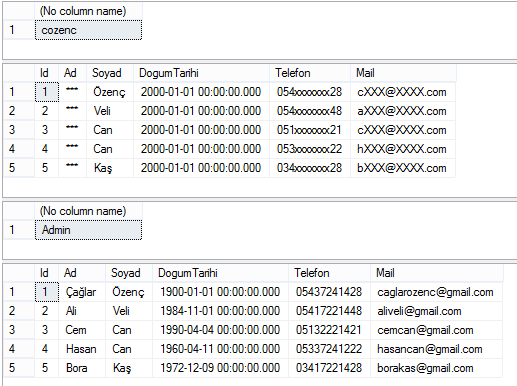Select Soyad 'Kaş' in masked grid
This screenshot has width=517, height=386.
click(x=110, y=168)
